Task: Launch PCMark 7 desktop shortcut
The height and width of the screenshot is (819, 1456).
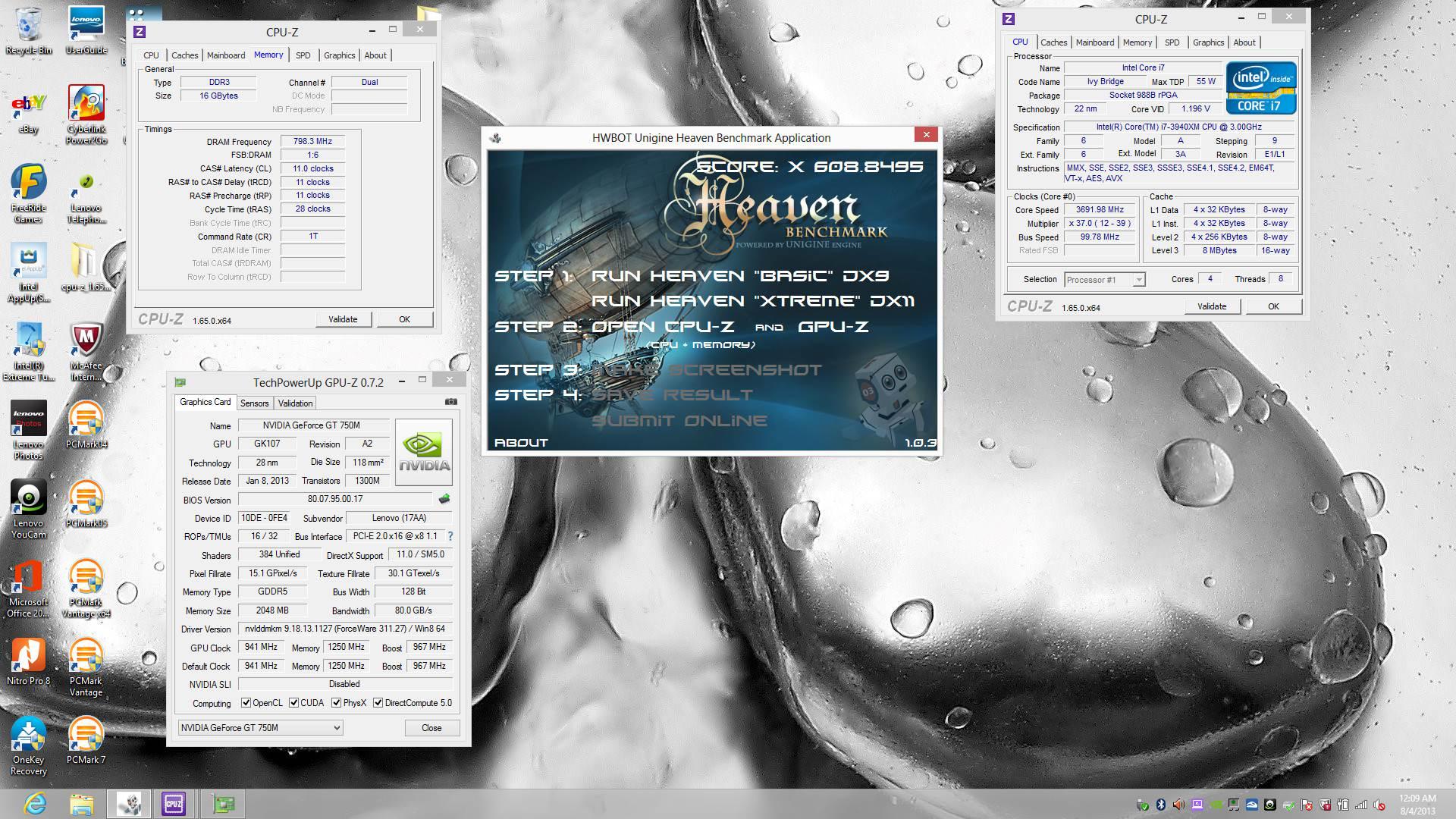Action: tap(86, 740)
